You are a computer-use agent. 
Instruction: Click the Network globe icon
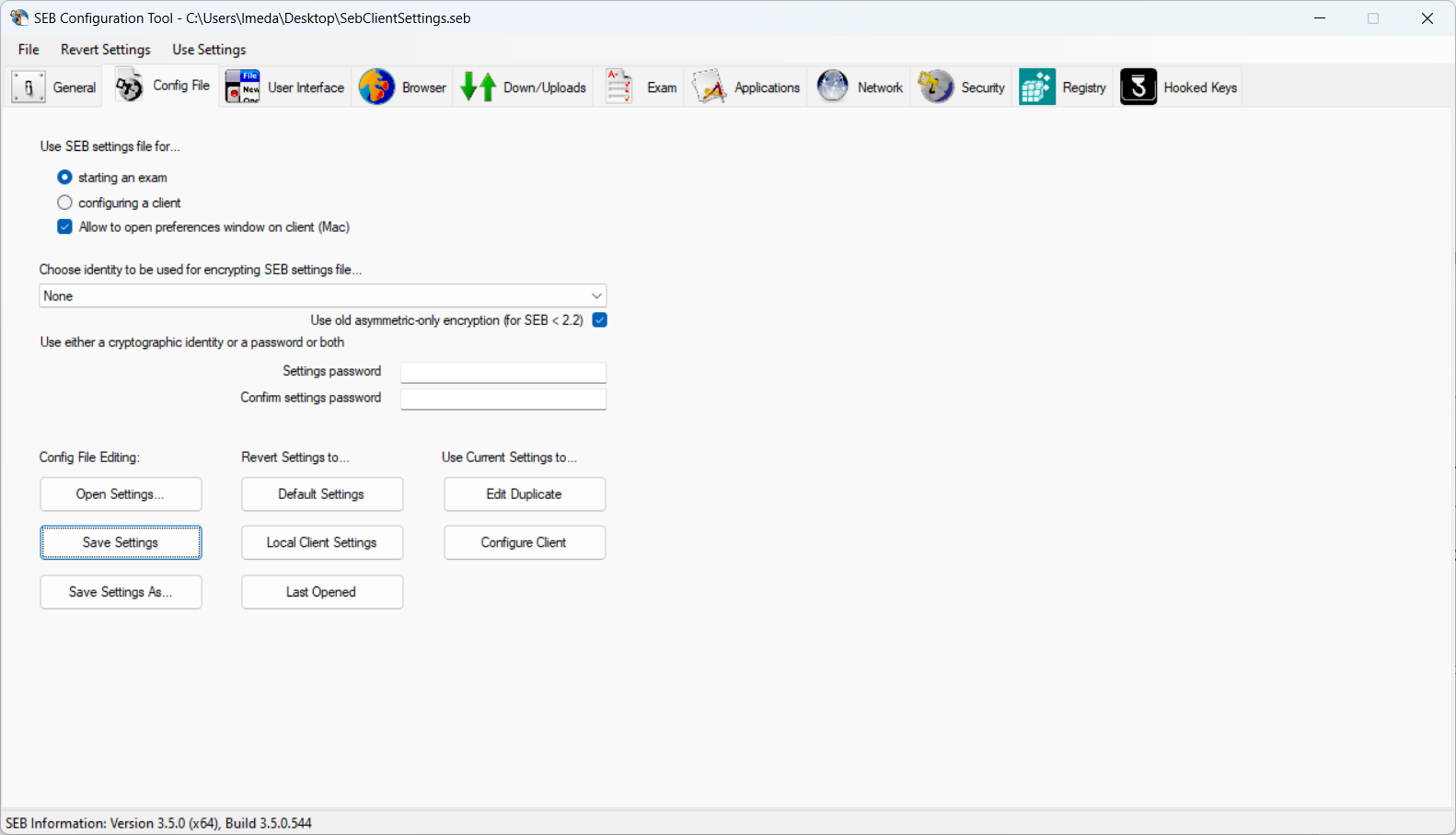(x=833, y=87)
